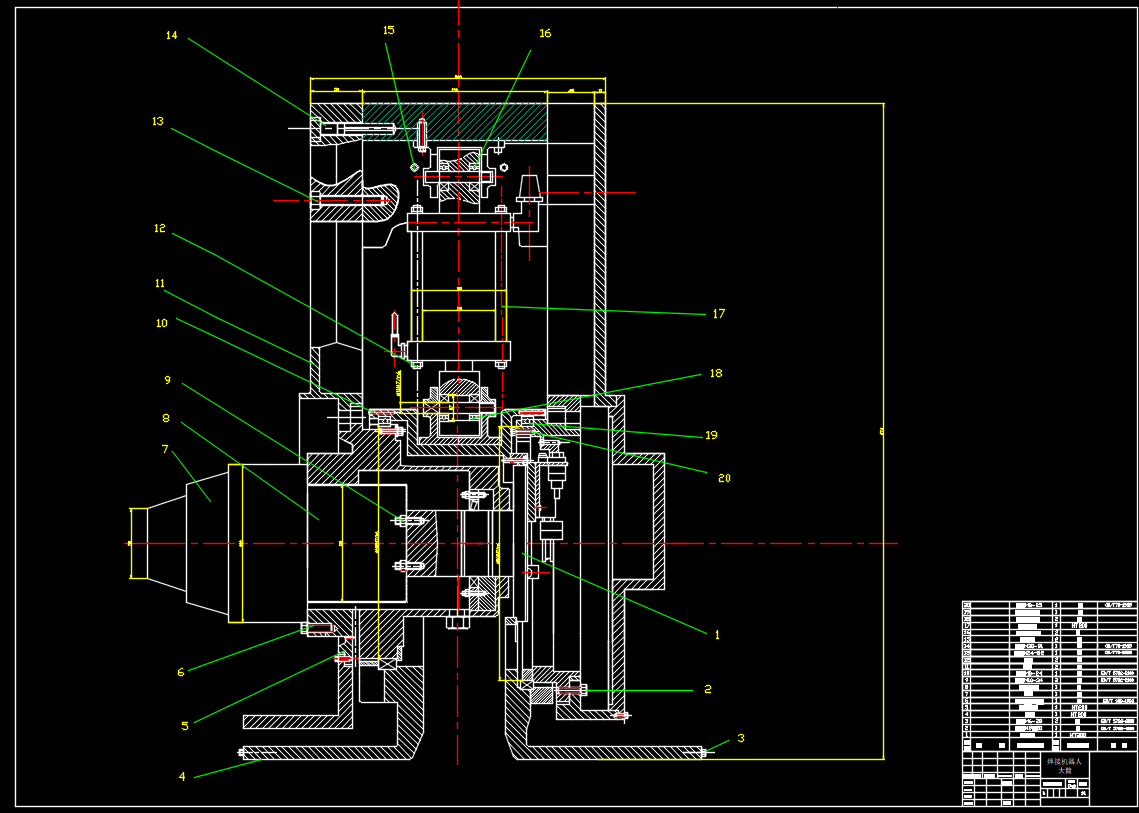This screenshot has width=1139, height=813.
Task: Click part callout number 4
Action: coord(182,776)
